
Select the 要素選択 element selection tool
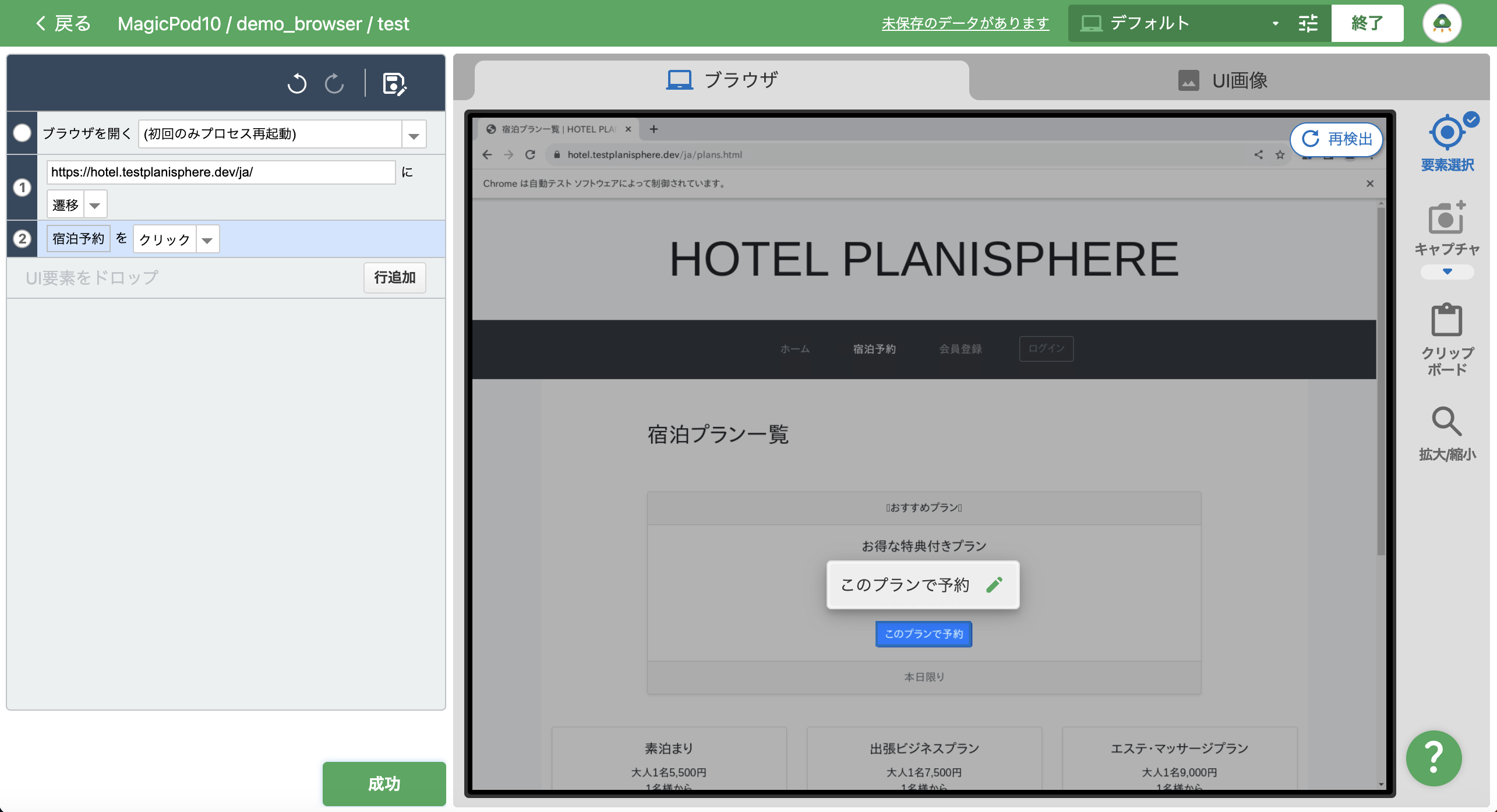[x=1447, y=143]
